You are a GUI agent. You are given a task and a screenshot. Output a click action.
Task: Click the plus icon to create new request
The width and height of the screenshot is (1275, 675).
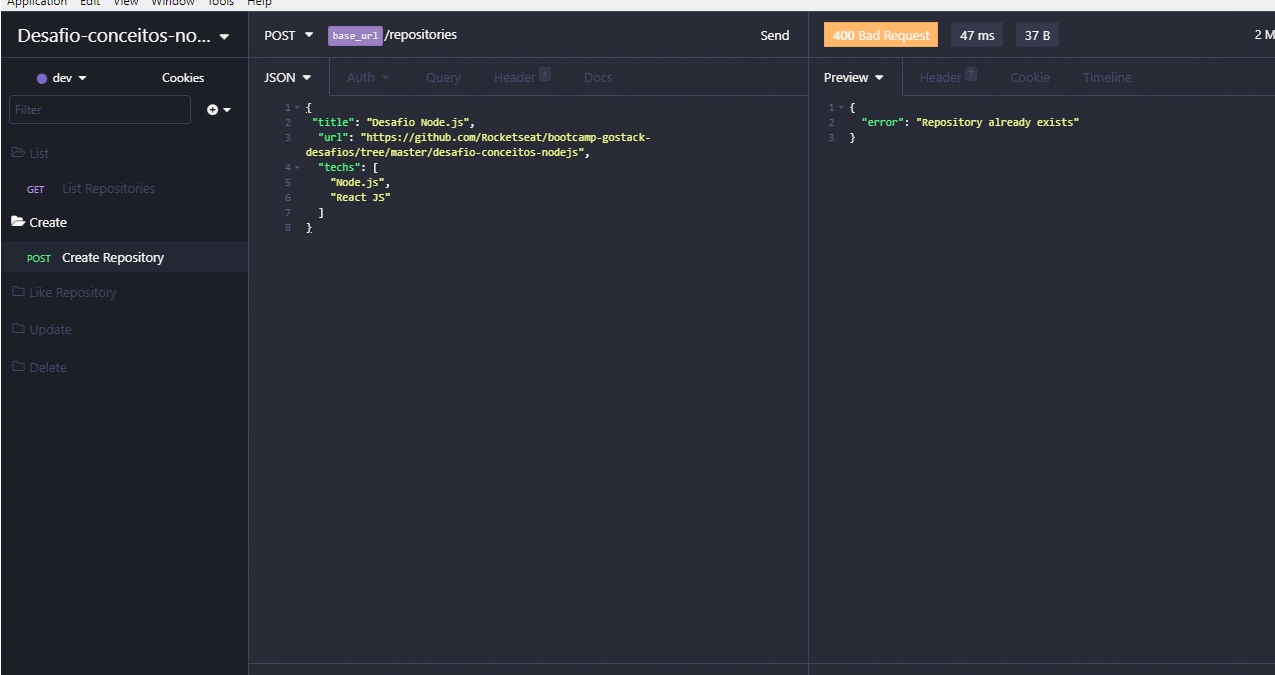click(214, 109)
